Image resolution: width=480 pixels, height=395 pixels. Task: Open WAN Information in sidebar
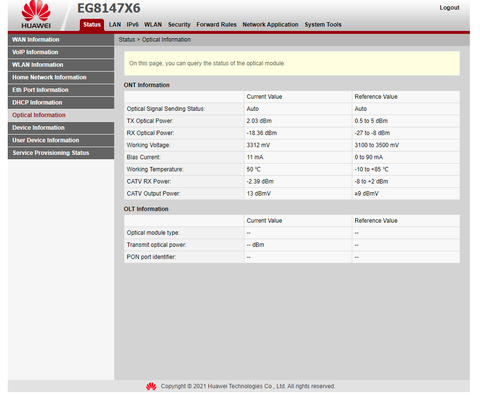click(61, 40)
